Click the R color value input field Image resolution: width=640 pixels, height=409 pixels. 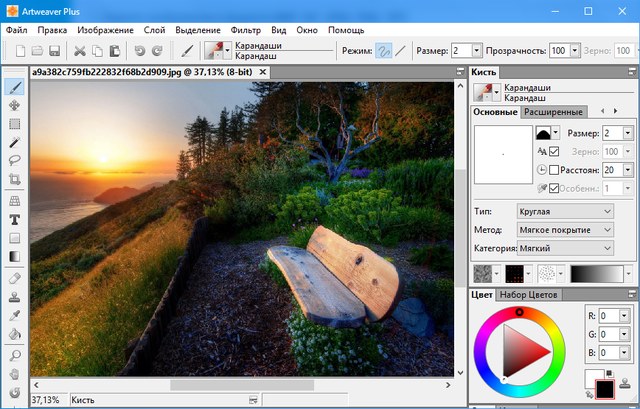click(611, 315)
